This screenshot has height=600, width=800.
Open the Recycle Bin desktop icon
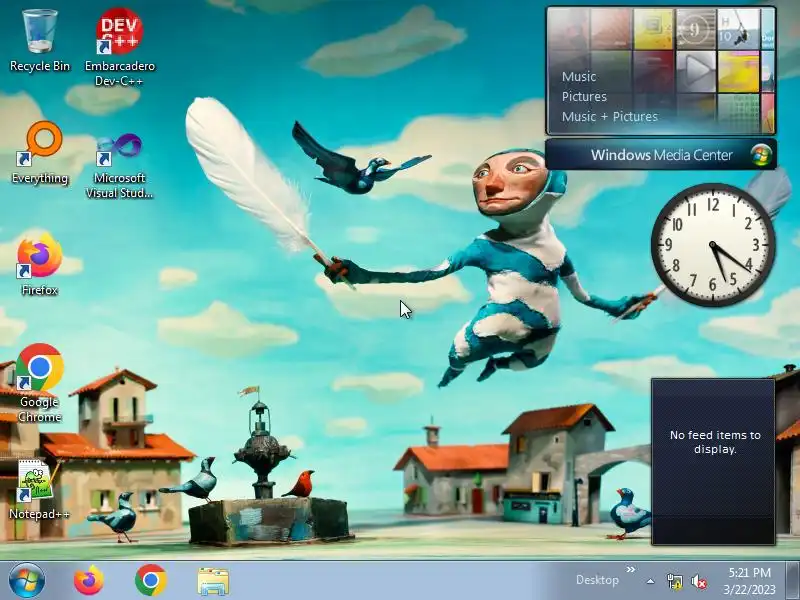(40, 41)
